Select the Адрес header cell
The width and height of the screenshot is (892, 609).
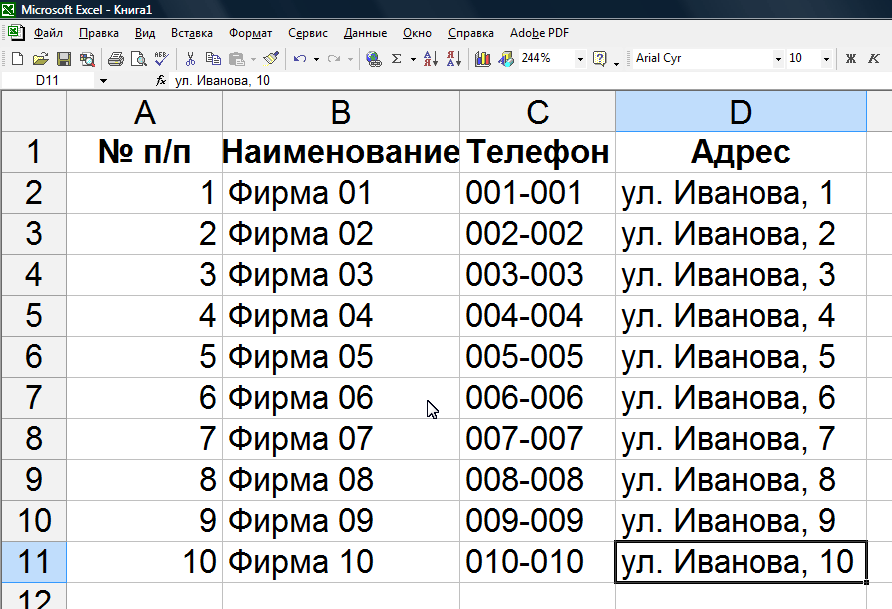pyautogui.click(x=741, y=152)
